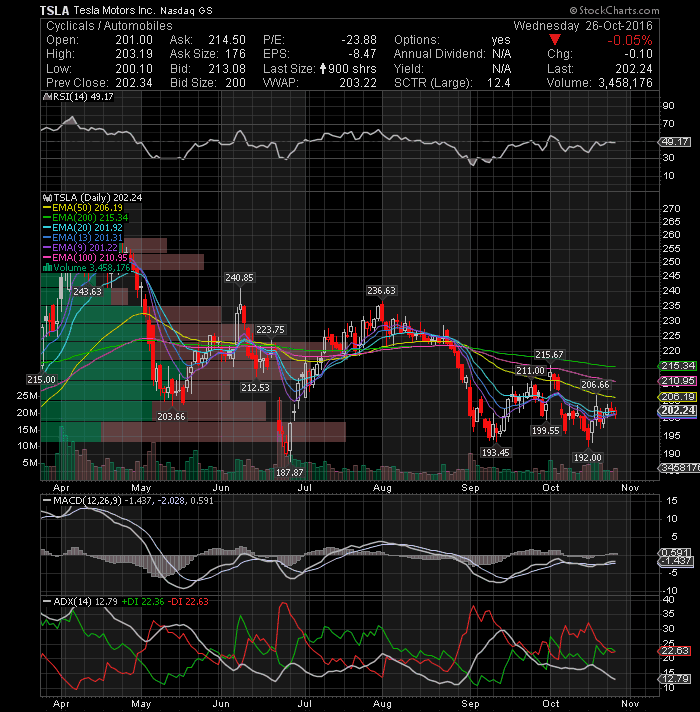Click the green EMA(200) legend color marker

pos(47,218)
